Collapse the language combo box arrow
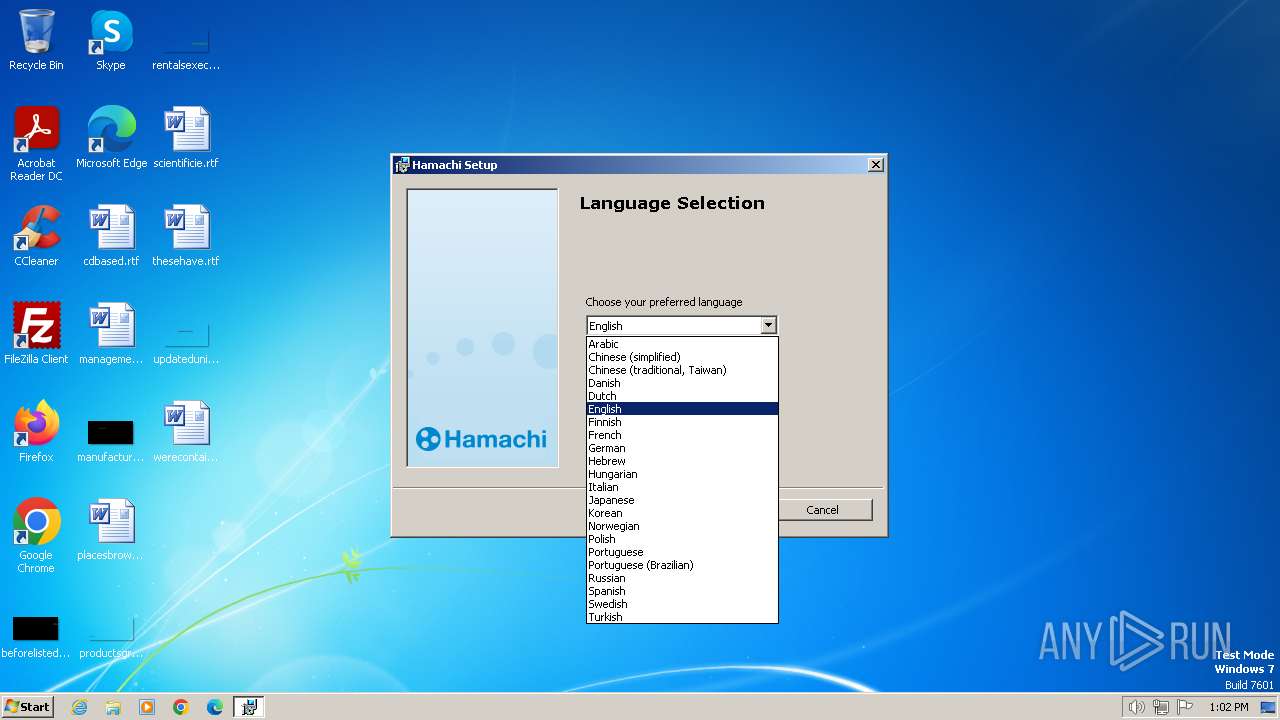This screenshot has width=1280, height=720. pos(768,325)
